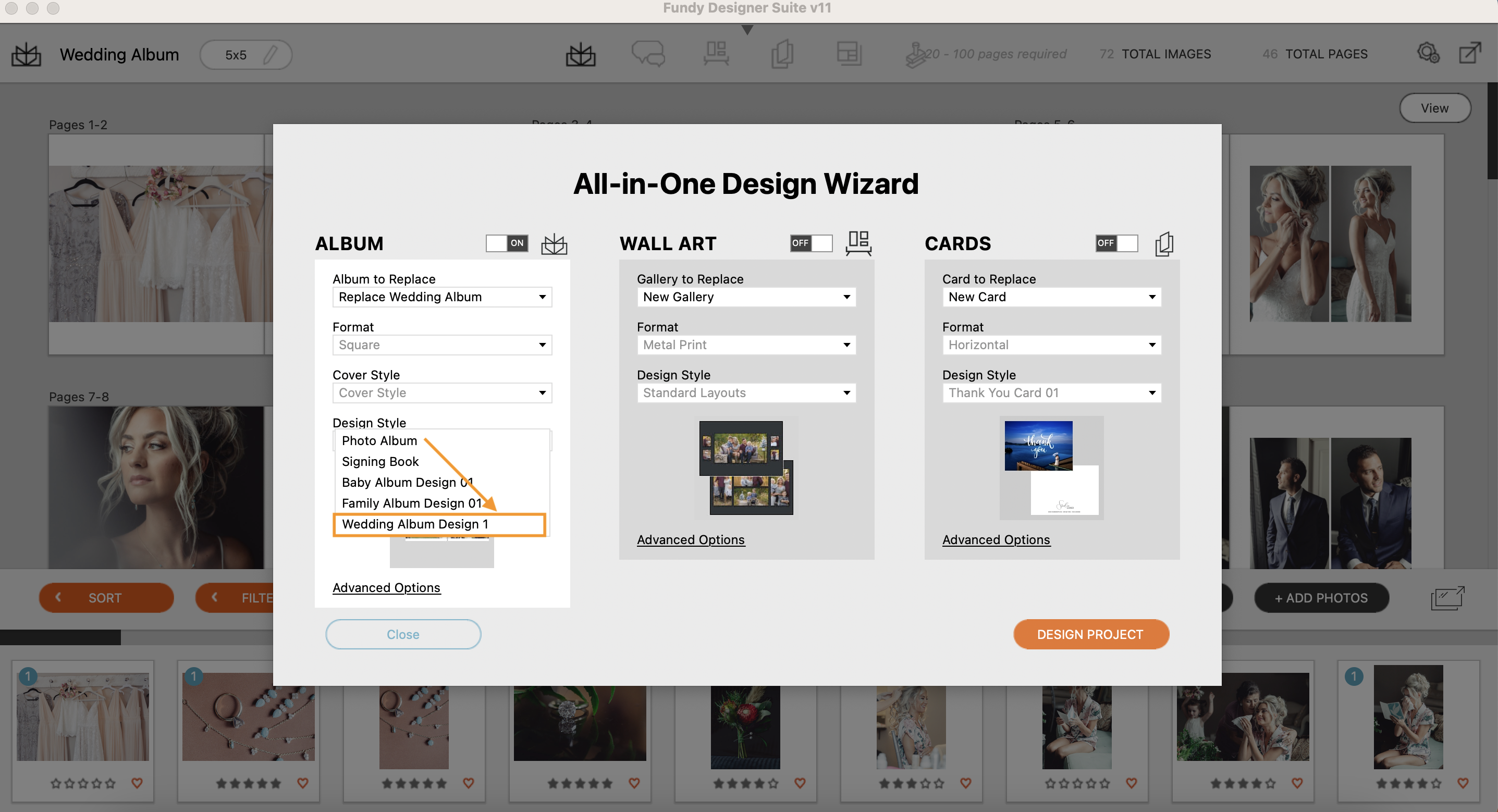Image resolution: width=1498 pixels, height=812 pixels.
Task: Click the export arrow icon at top right
Action: (x=1469, y=53)
